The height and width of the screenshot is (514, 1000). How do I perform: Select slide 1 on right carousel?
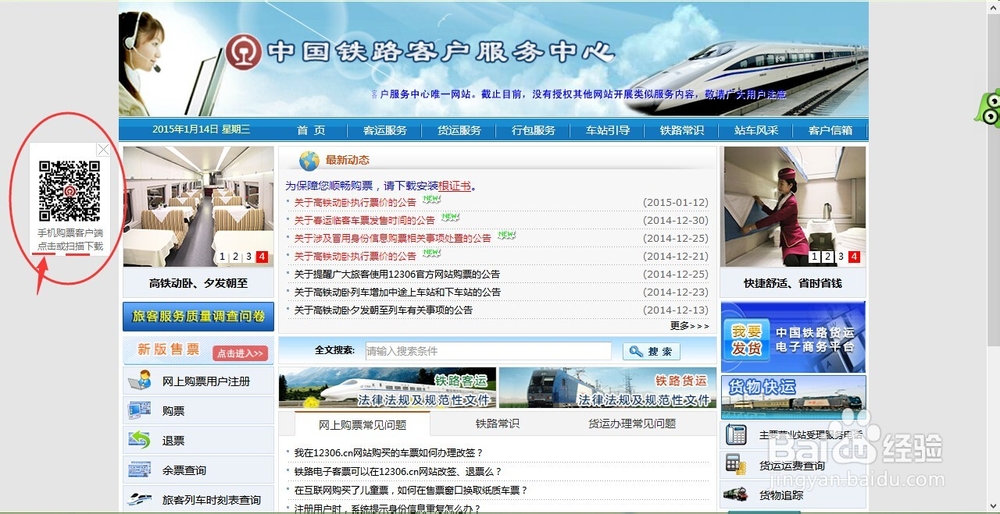(814, 257)
